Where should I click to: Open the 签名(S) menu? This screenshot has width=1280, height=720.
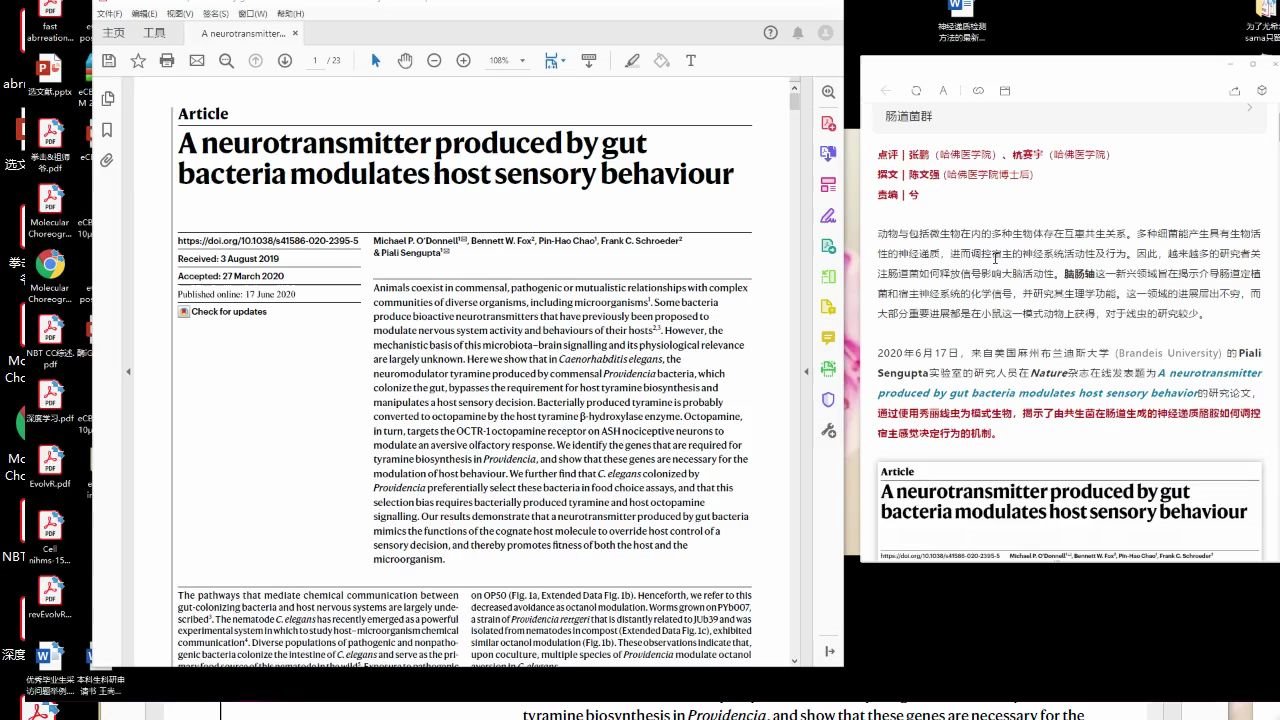coord(215,14)
